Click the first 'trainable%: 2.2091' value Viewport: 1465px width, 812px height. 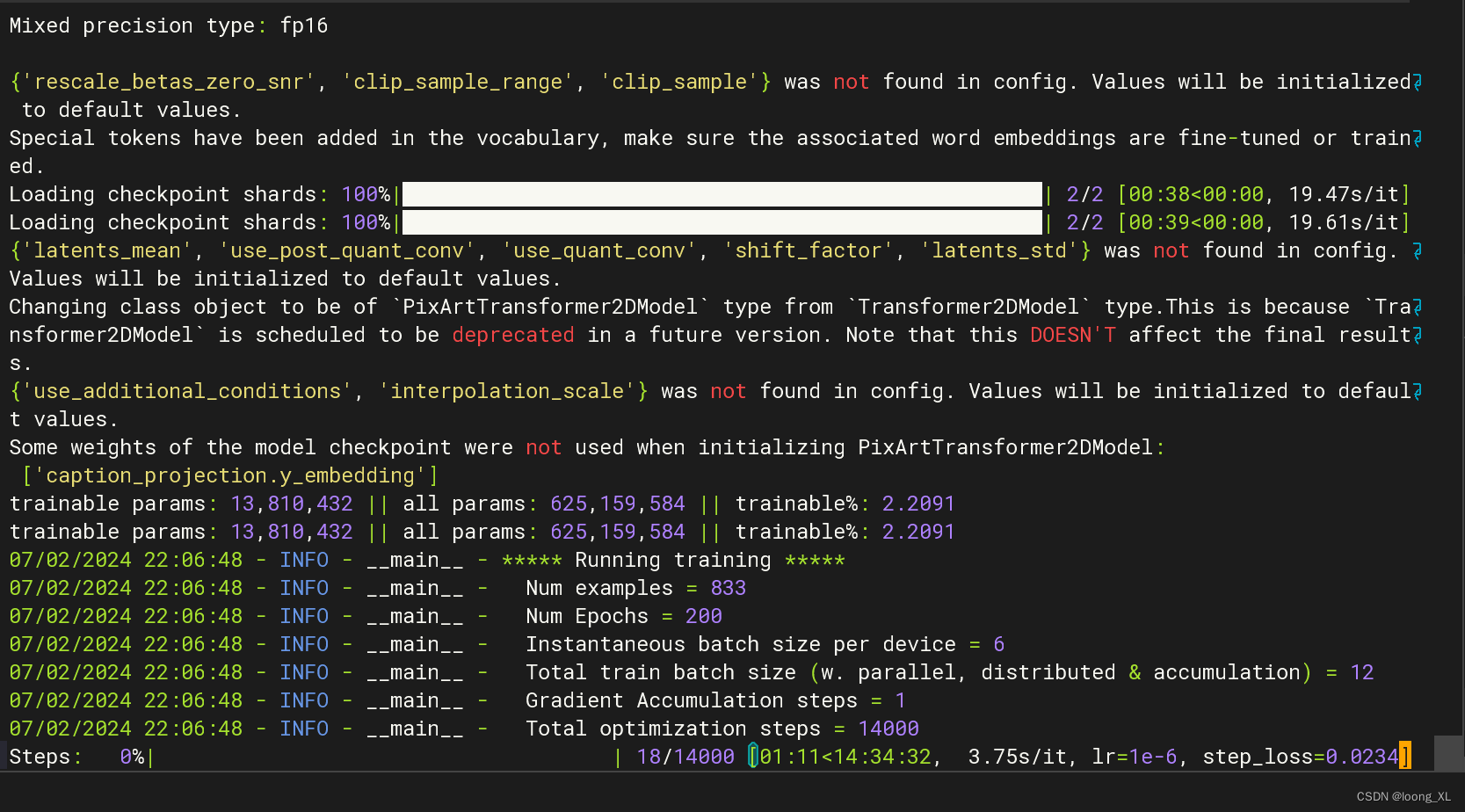(845, 504)
